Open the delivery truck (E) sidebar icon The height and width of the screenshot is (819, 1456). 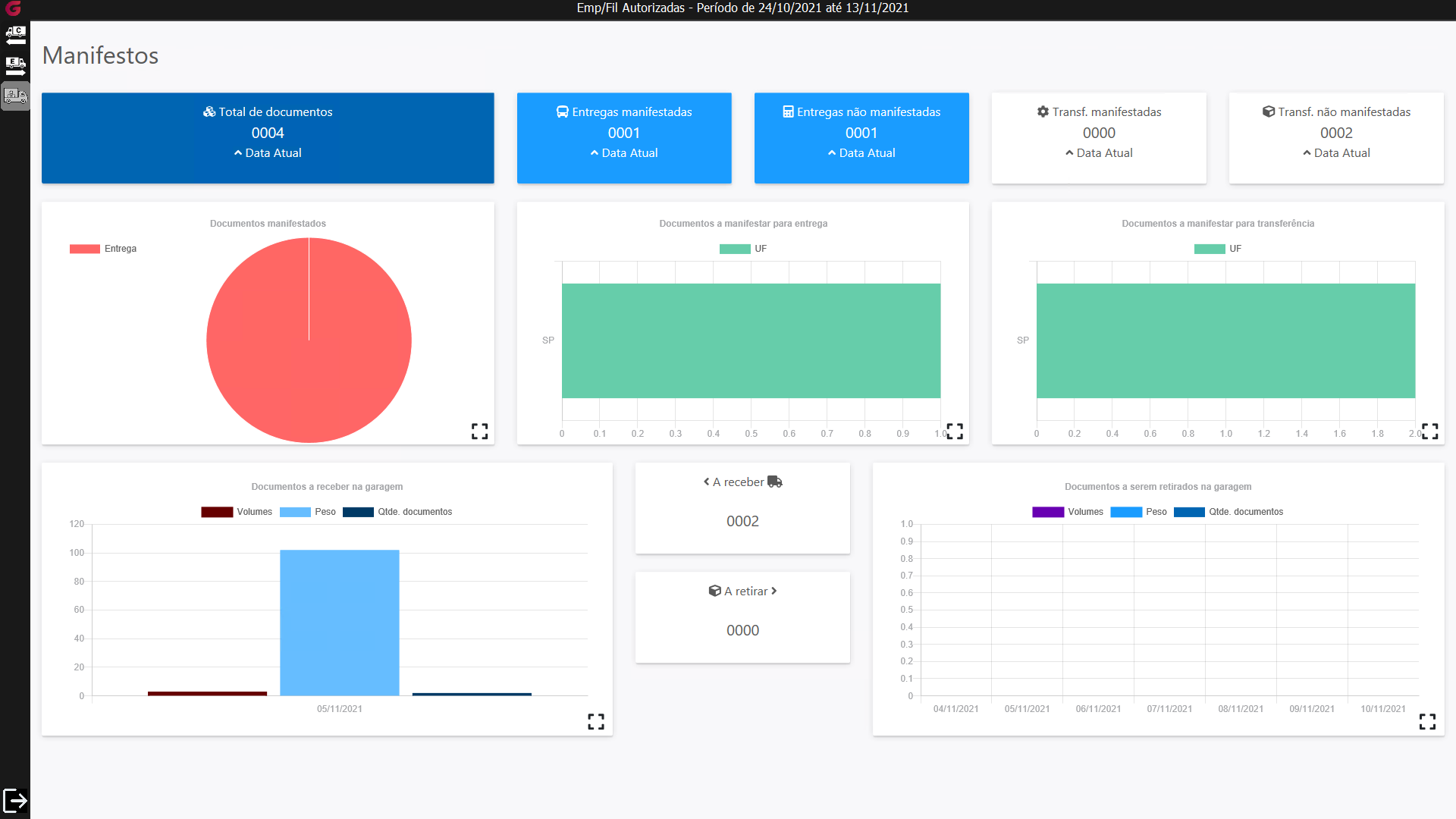pos(15,65)
